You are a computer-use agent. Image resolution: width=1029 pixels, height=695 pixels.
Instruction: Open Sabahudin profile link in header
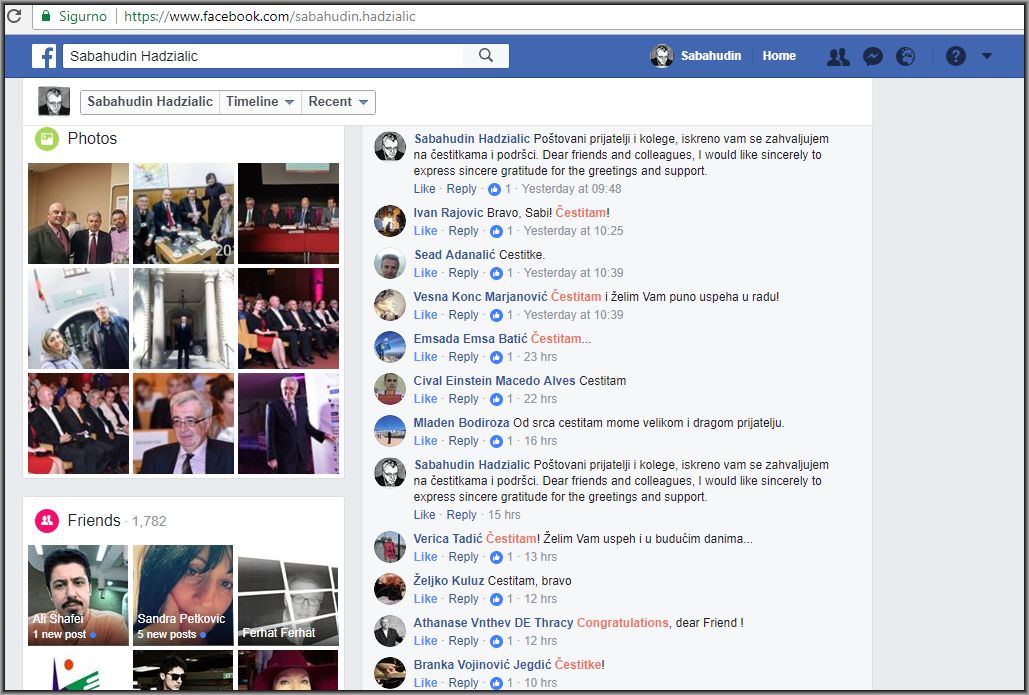click(696, 56)
